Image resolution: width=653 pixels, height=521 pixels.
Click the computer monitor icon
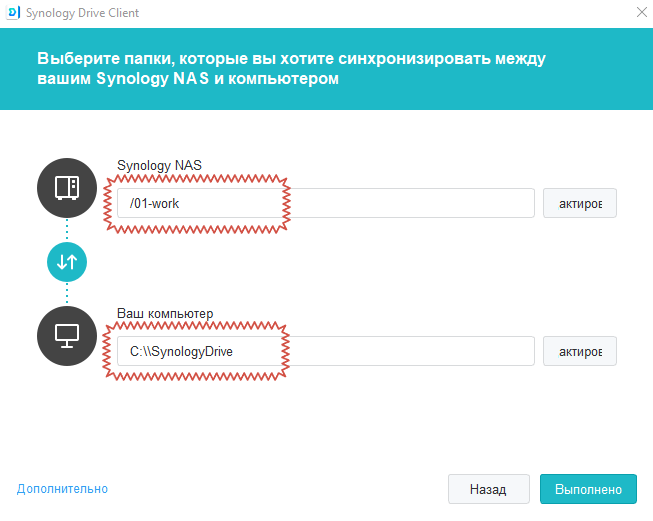pyautogui.click(x=67, y=335)
